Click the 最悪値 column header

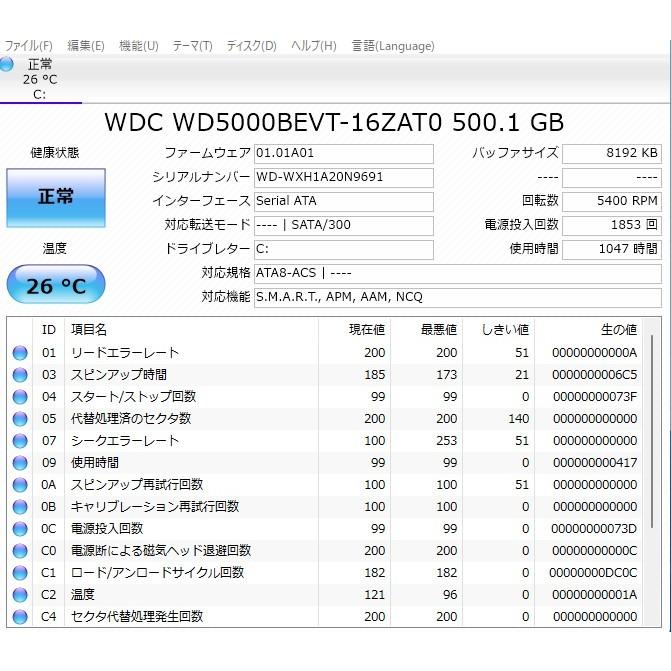(426, 330)
